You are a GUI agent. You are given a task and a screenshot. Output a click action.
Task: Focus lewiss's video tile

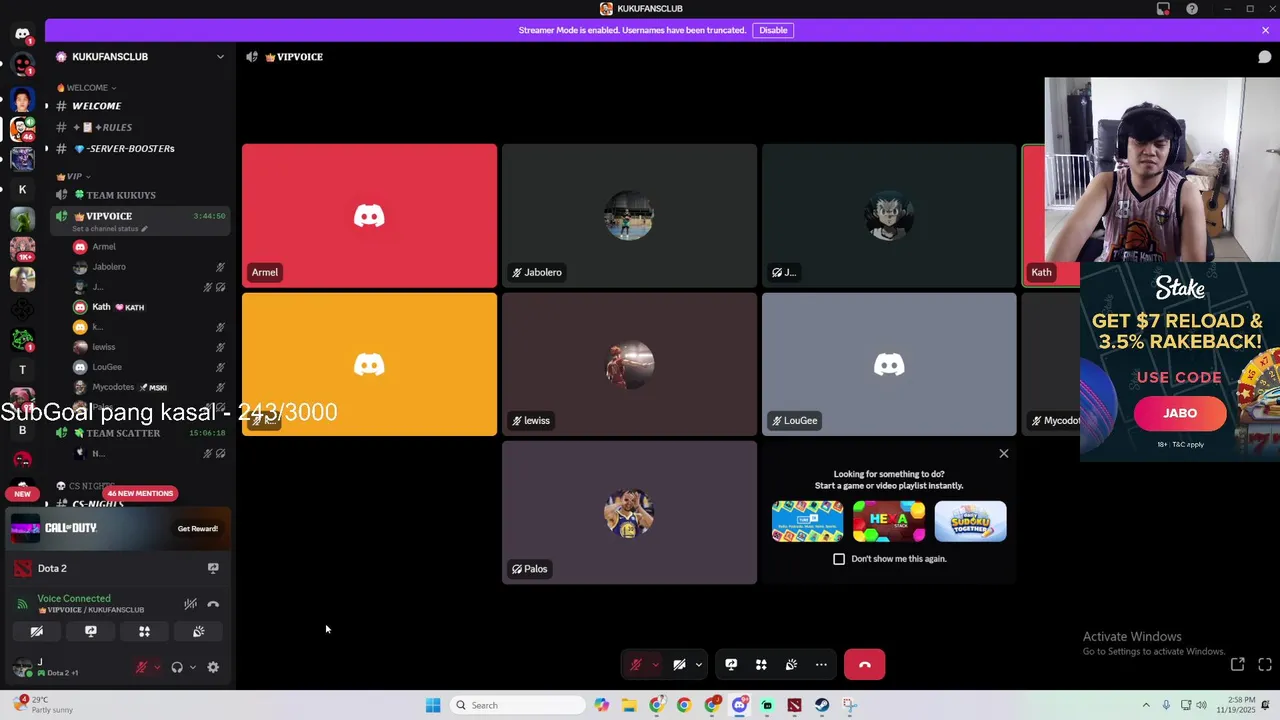click(629, 364)
